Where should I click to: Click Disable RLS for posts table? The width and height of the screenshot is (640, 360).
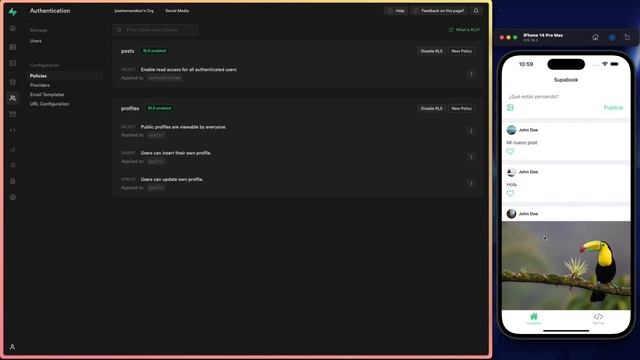tap(431, 51)
